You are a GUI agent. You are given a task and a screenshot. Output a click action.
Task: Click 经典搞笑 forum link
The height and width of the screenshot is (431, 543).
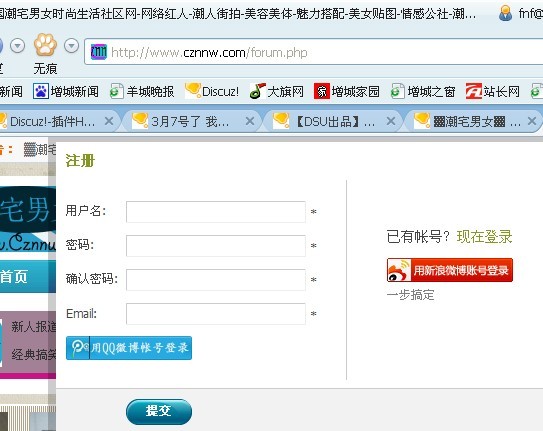click(x=34, y=354)
